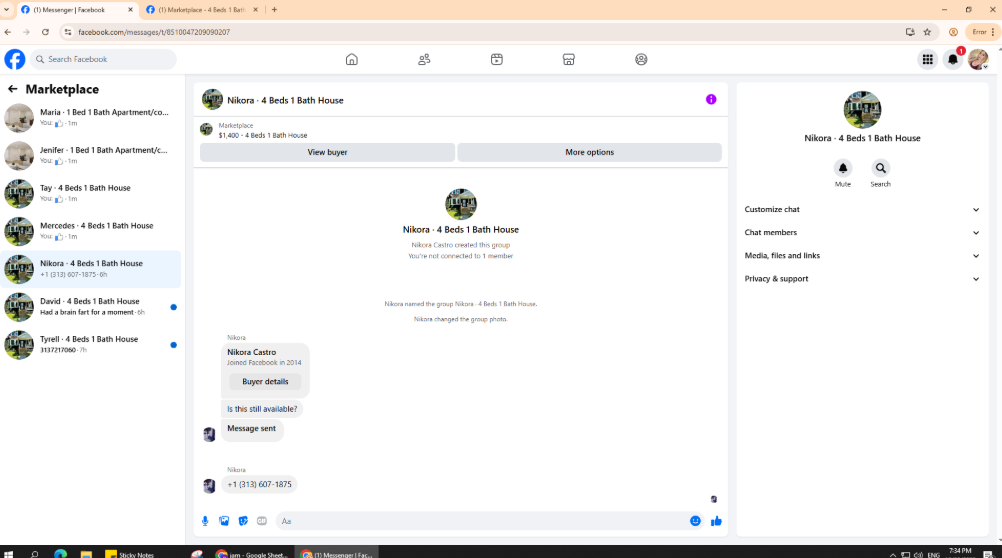Click the chat header title Nikora - 4 Beds
This screenshot has height=558, width=1002.
click(x=285, y=100)
